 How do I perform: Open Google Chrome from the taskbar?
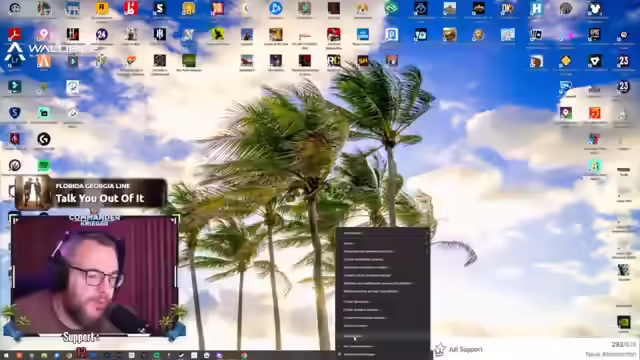tap(244, 356)
